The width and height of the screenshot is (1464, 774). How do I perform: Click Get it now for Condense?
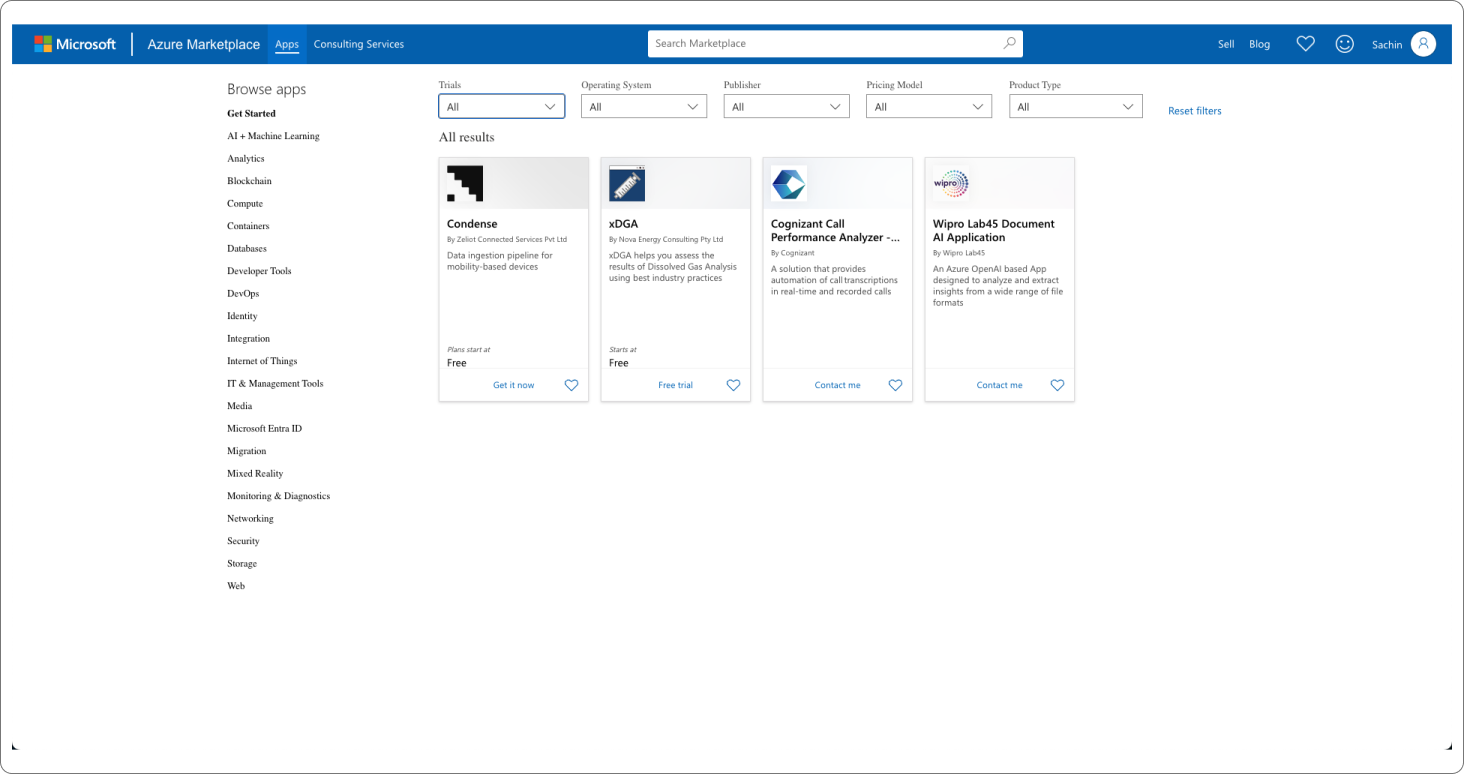click(514, 385)
